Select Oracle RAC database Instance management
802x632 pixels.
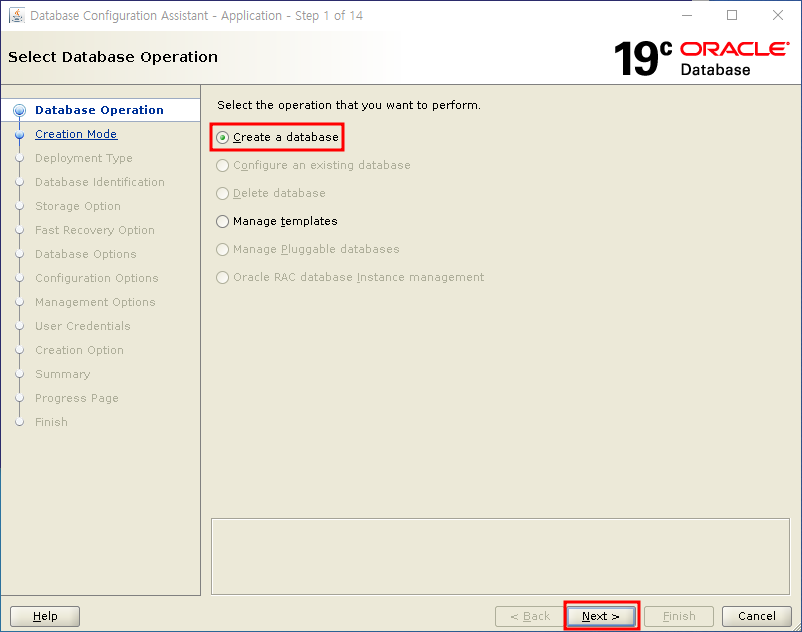[350, 277]
